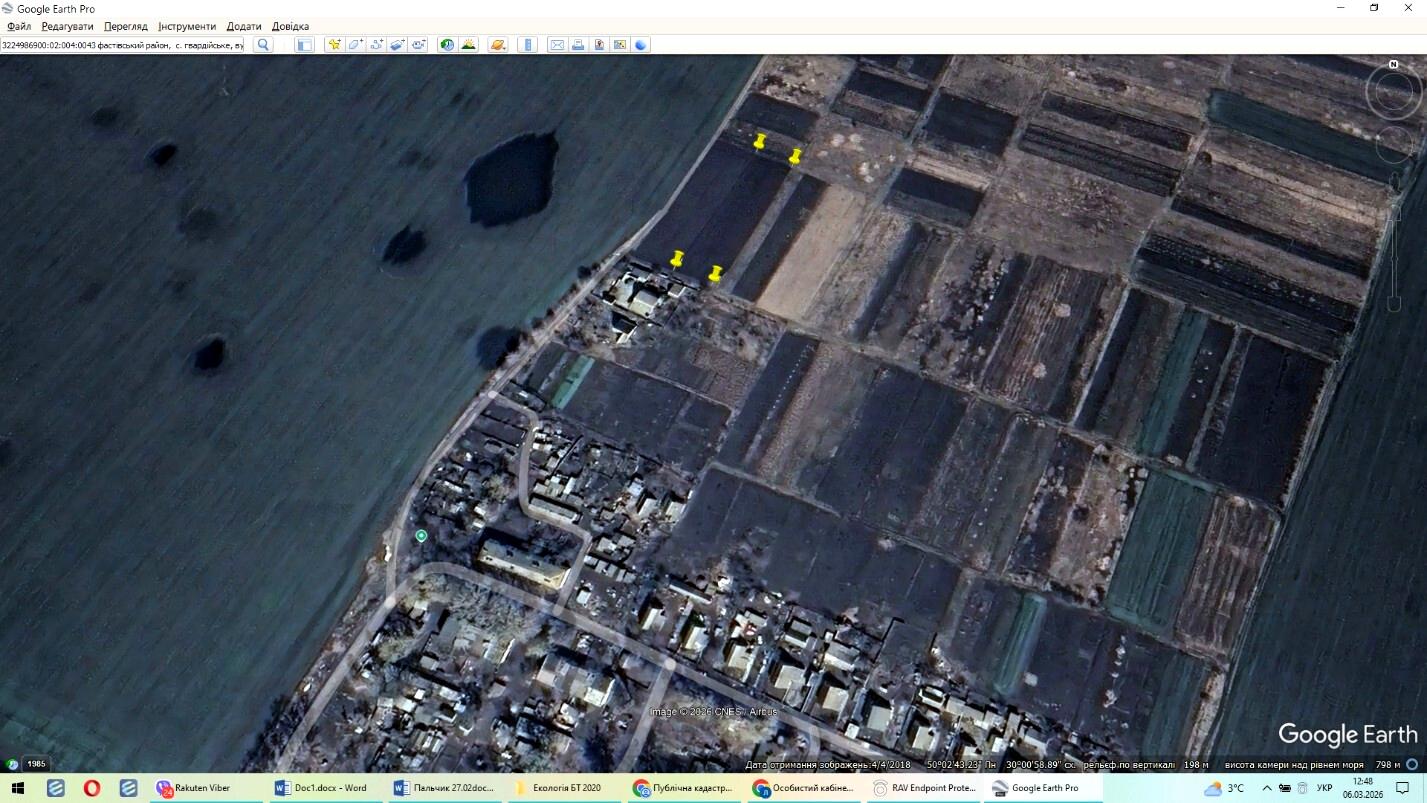Open the Перегляд menu

[126, 26]
